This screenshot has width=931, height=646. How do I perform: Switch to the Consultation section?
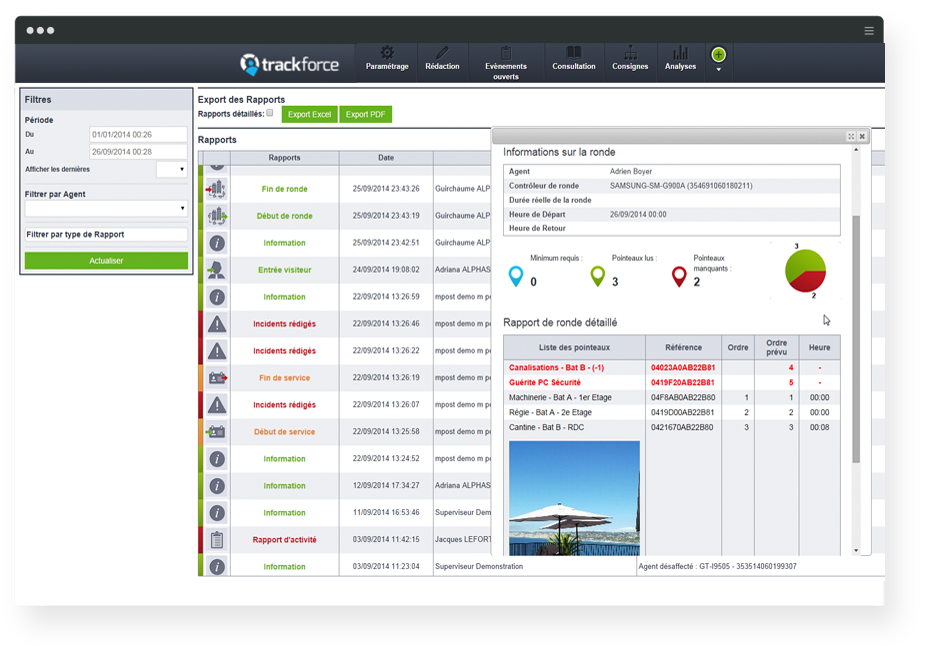(573, 58)
